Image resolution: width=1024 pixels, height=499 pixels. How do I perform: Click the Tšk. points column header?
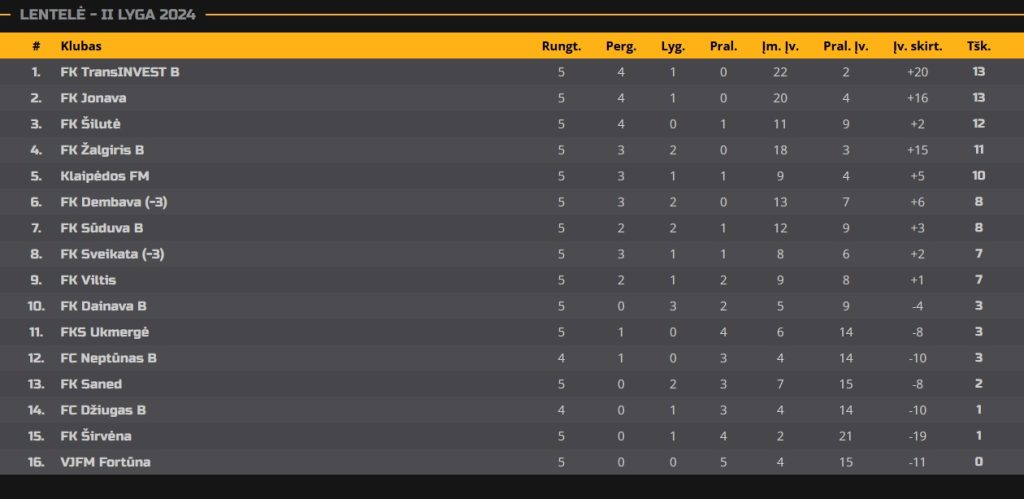[979, 46]
